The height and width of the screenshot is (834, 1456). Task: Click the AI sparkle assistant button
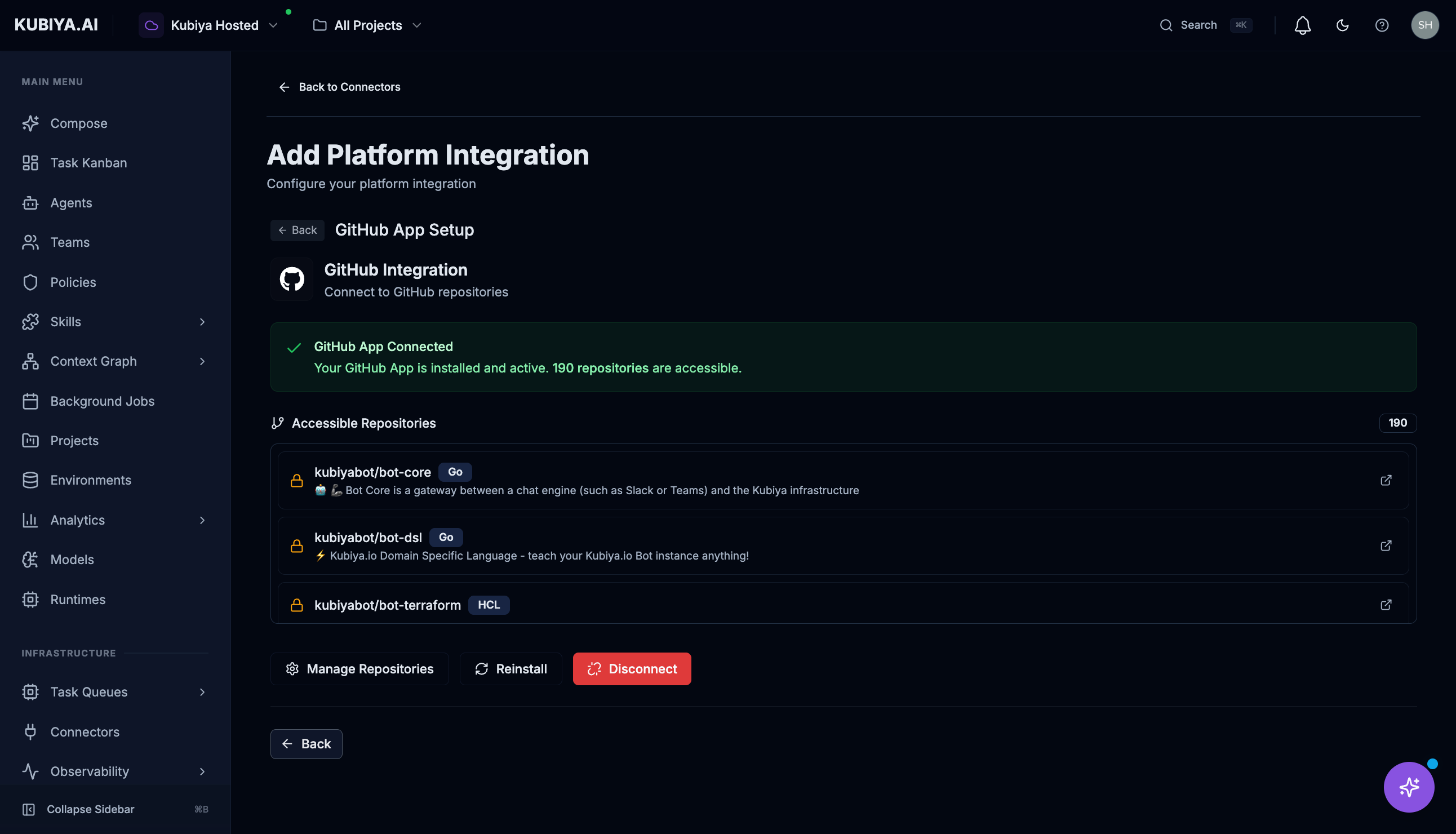(1409, 787)
